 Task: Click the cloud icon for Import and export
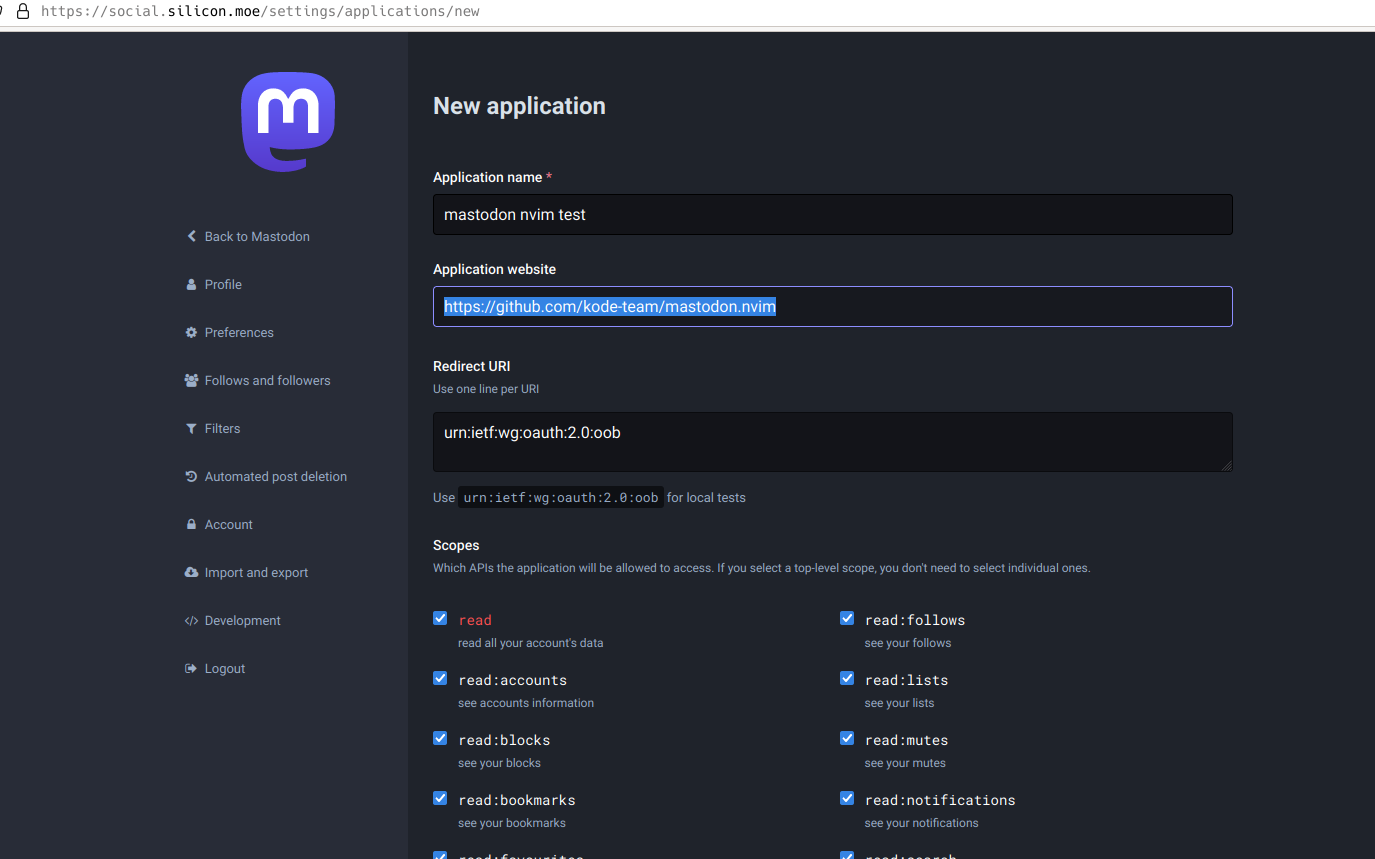[x=192, y=572]
